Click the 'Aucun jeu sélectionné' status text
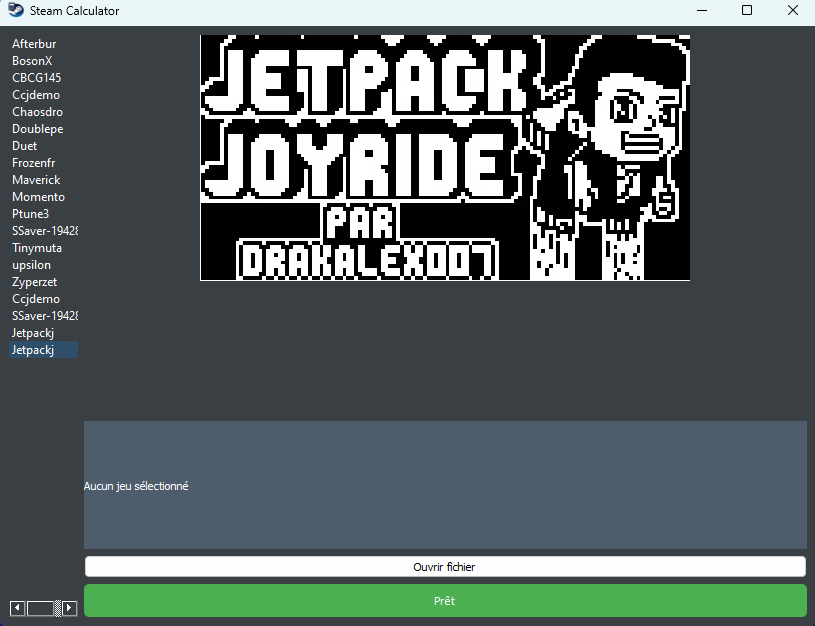The width and height of the screenshot is (815, 626). [136, 486]
